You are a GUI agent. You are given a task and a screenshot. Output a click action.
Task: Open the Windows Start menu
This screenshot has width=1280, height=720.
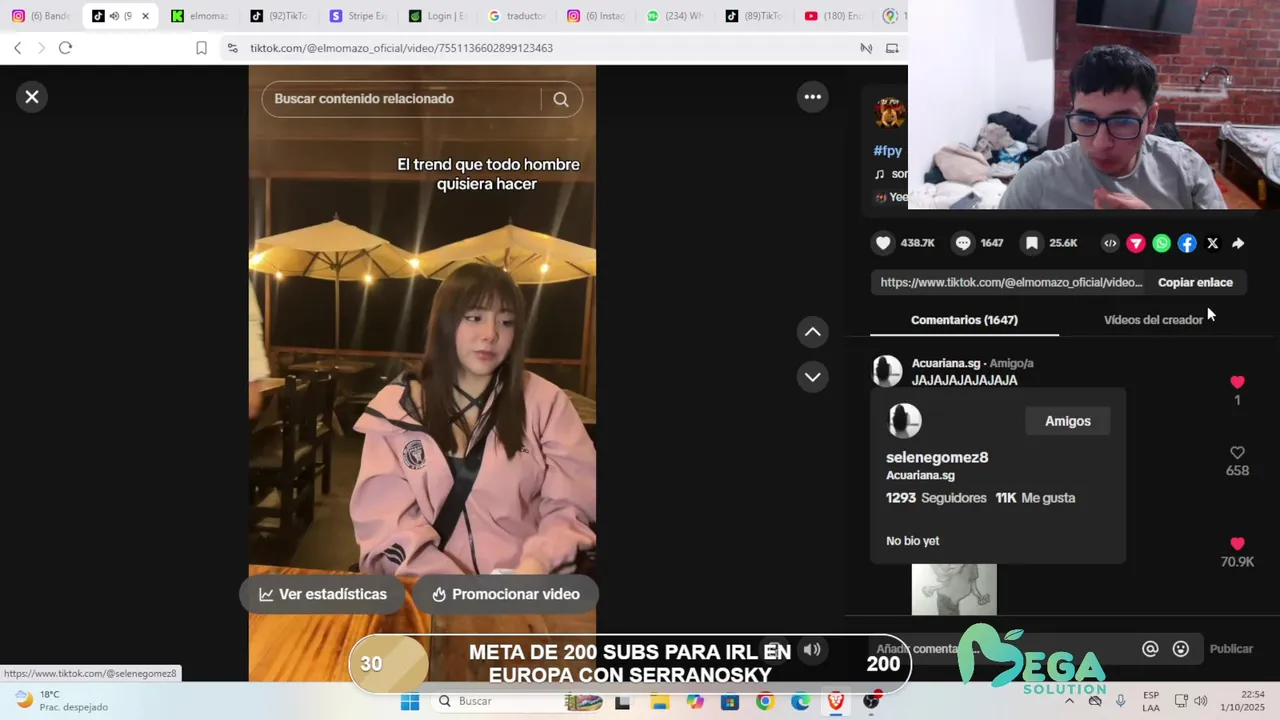coord(410,702)
